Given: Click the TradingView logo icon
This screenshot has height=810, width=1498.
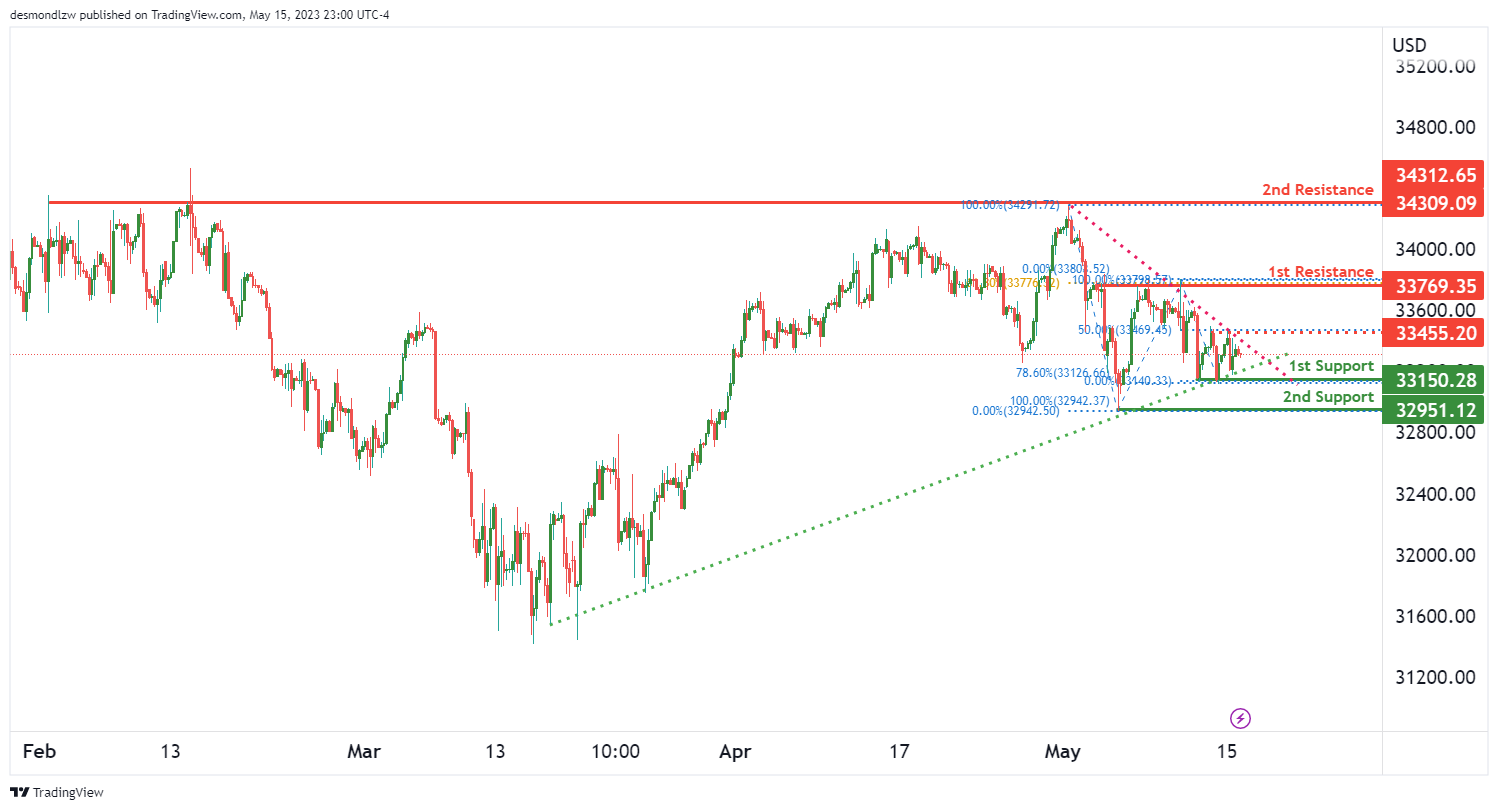Looking at the screenshot, I should 19,792.
